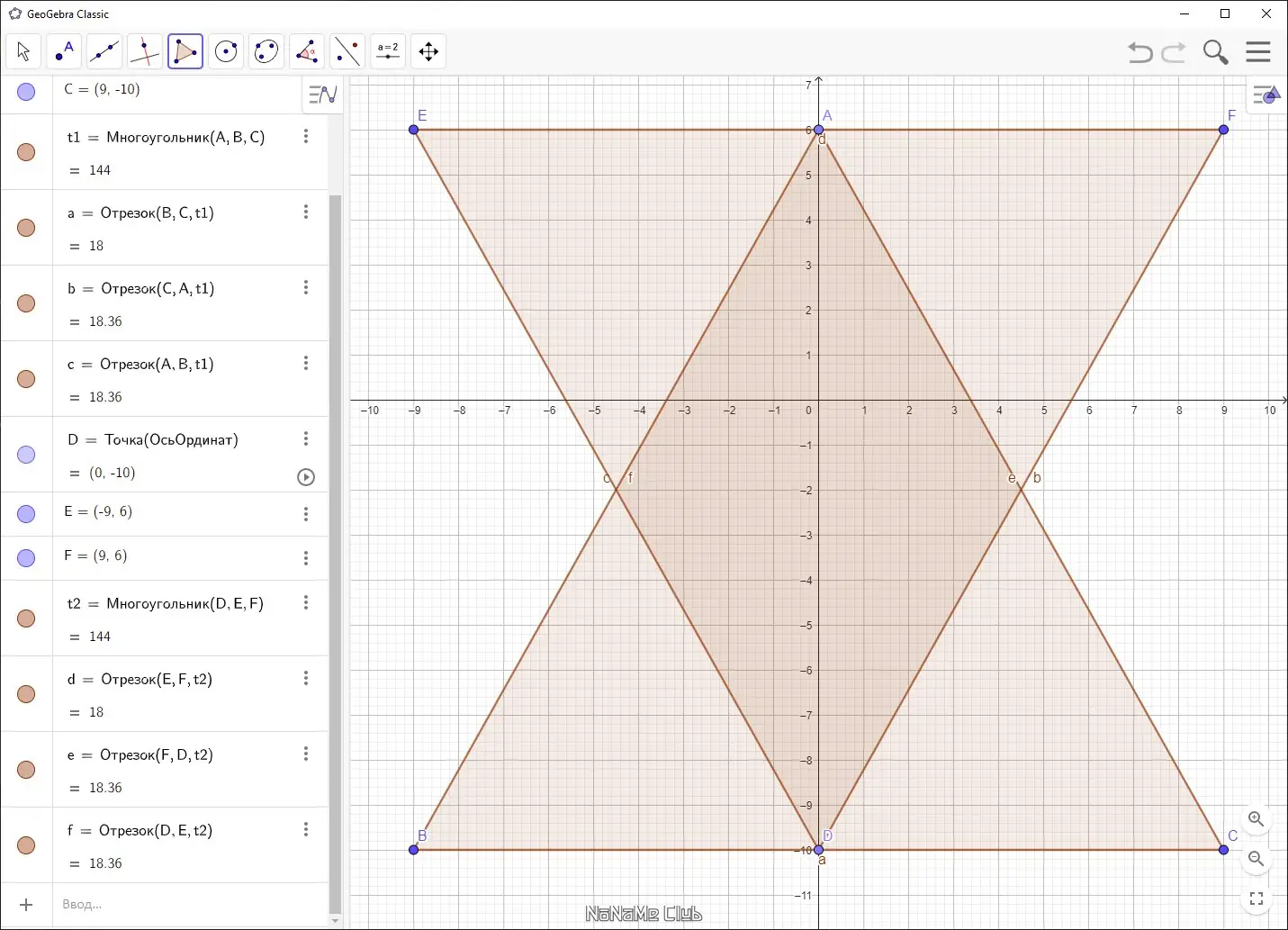Select the Polygon tool

pyautogui.click(x=185, y=51)
